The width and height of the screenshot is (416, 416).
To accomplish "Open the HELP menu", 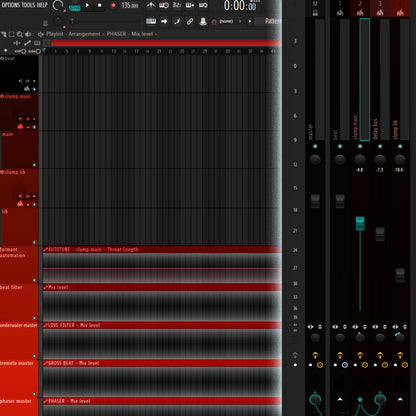I will 42,5.
